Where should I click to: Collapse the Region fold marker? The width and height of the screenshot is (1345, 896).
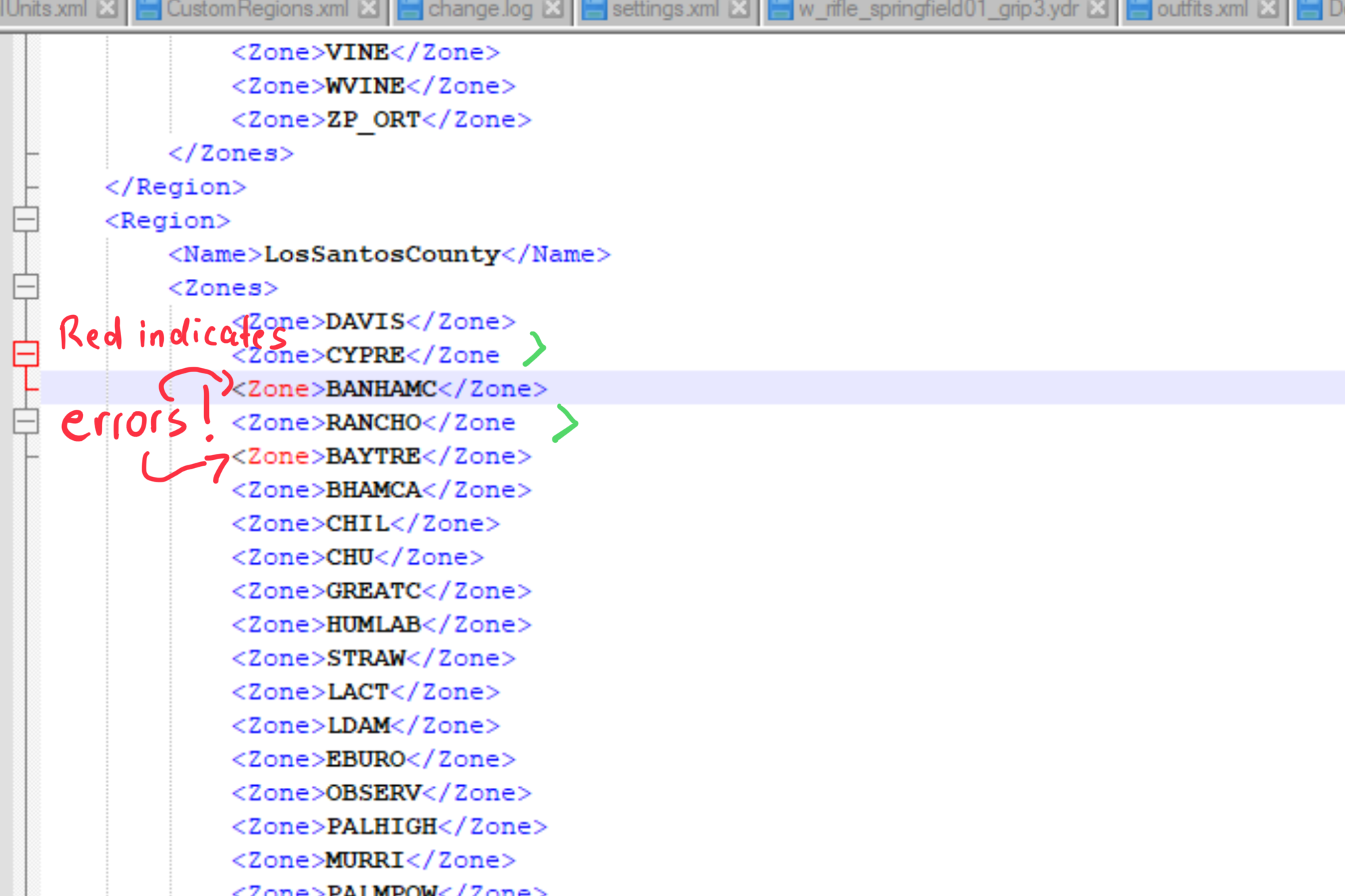tap(26, 219)
